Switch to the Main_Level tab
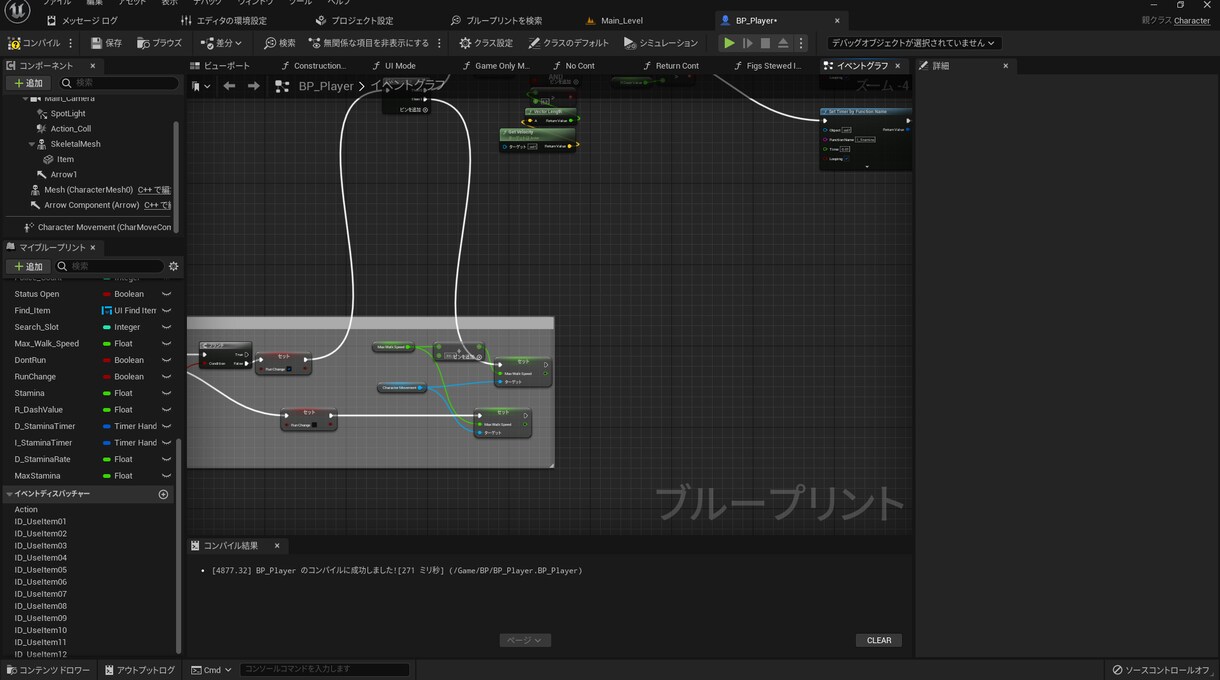Viewport: 1220px width, 680px height. coord(621,20)
